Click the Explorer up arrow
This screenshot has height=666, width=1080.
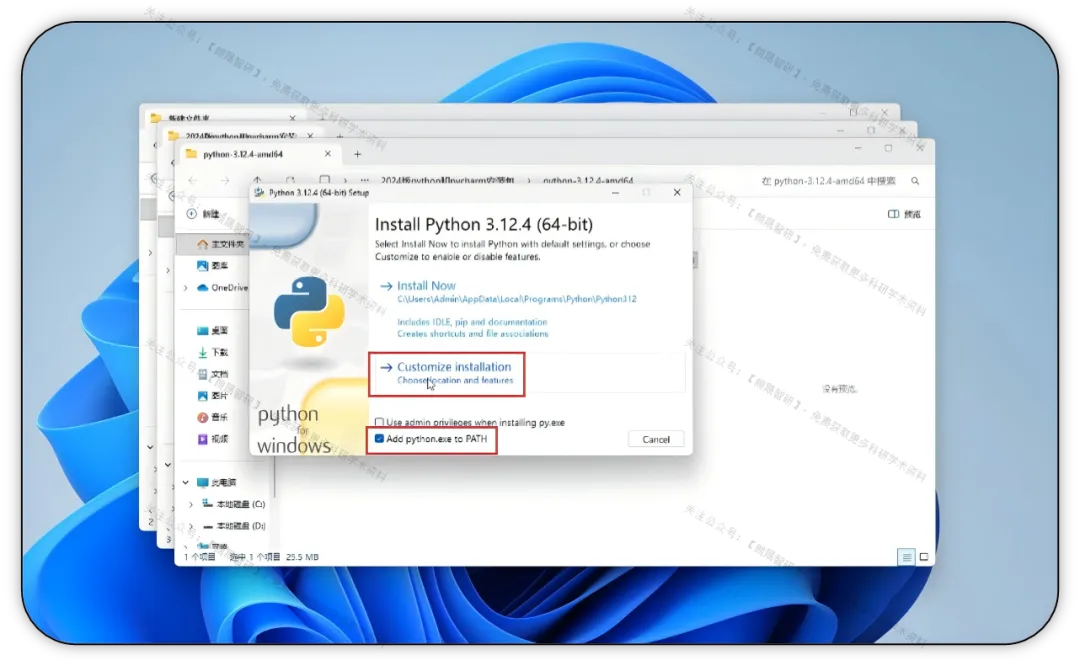(257, 179)
